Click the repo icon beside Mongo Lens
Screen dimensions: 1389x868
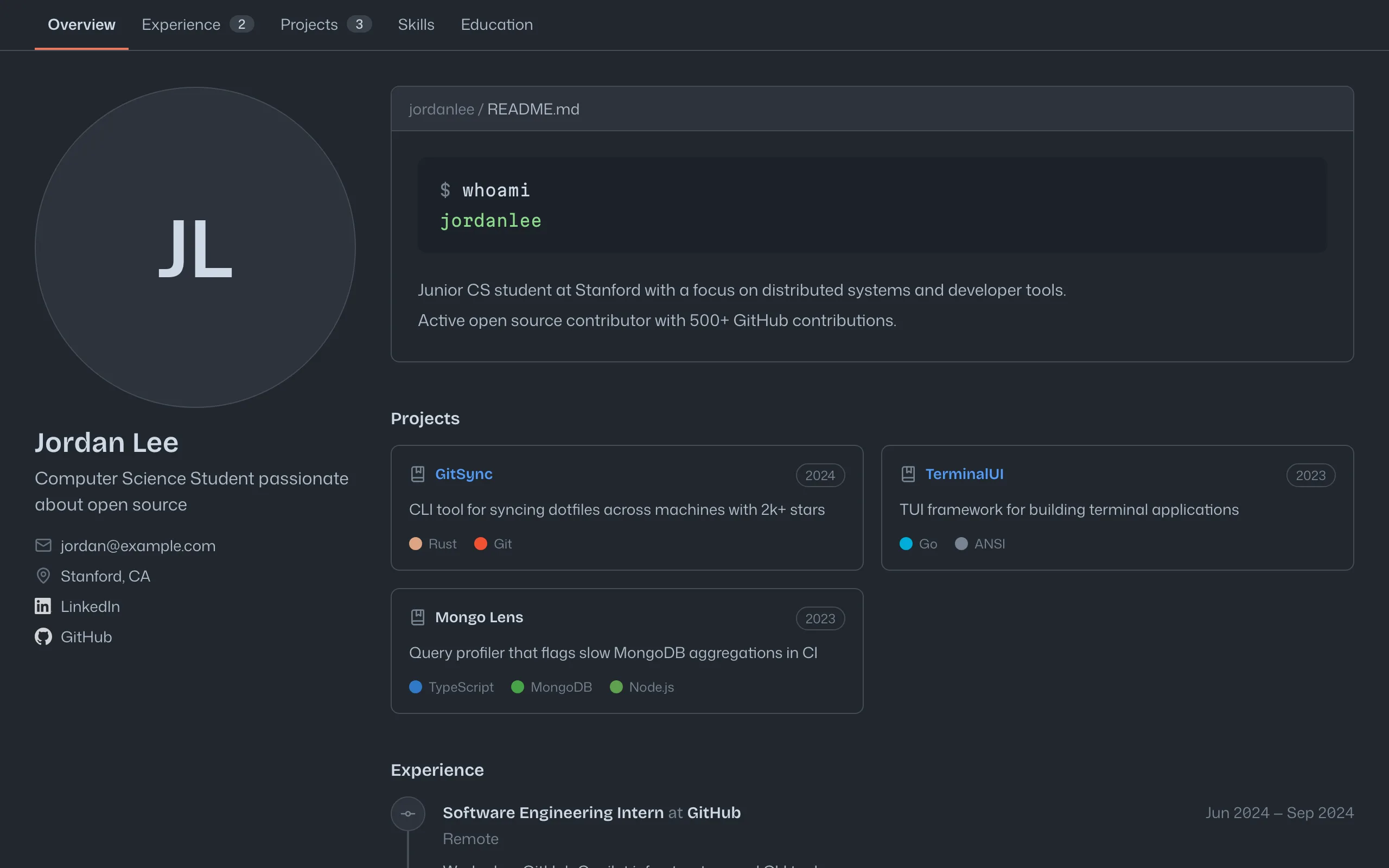click(418, 617)
